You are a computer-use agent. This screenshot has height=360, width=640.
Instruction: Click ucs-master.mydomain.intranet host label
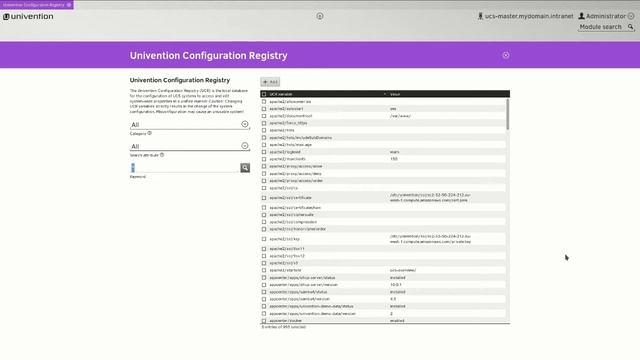pos(529,16)
